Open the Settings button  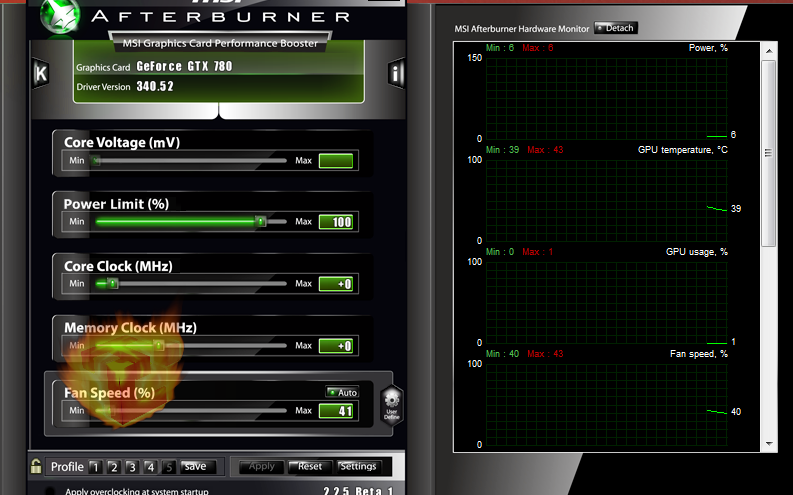[x=358, y=467]
